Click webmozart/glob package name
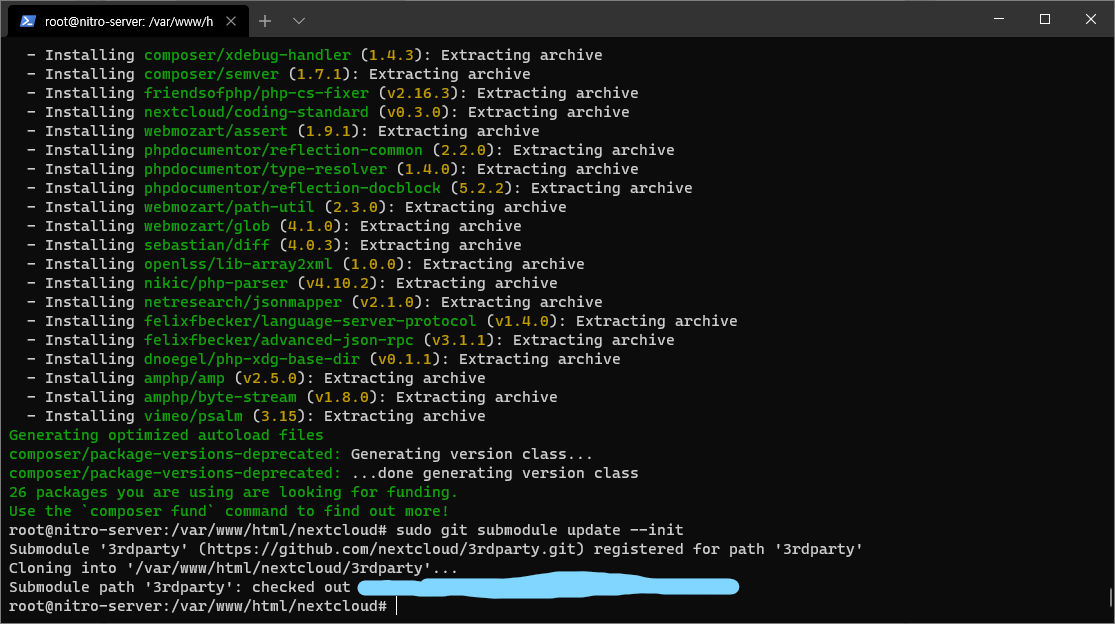The width and height of the screenshot is (1115, 624). click(207, 226)
